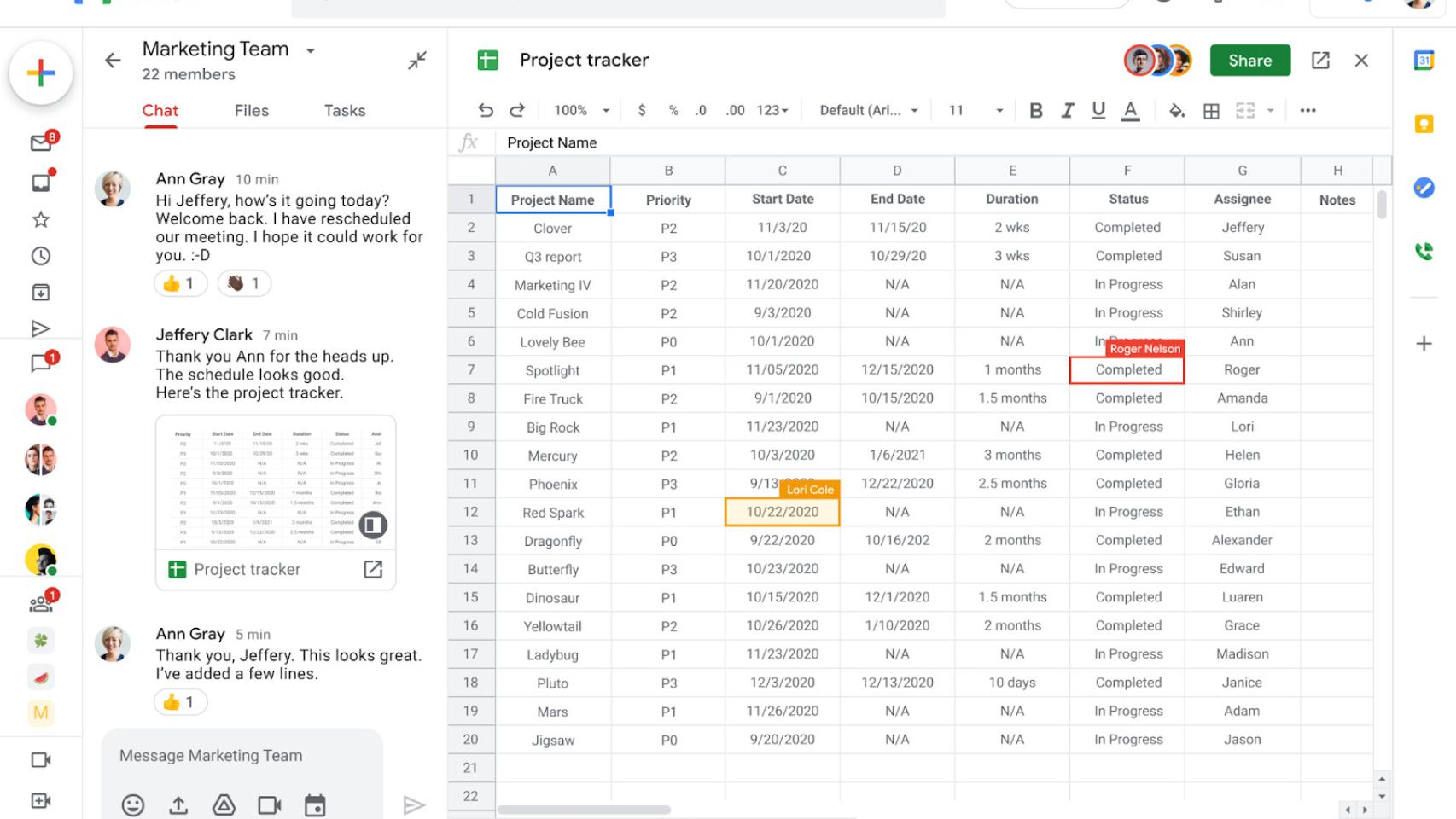Open the text color picker in the toolbar

coord(1132,110)
